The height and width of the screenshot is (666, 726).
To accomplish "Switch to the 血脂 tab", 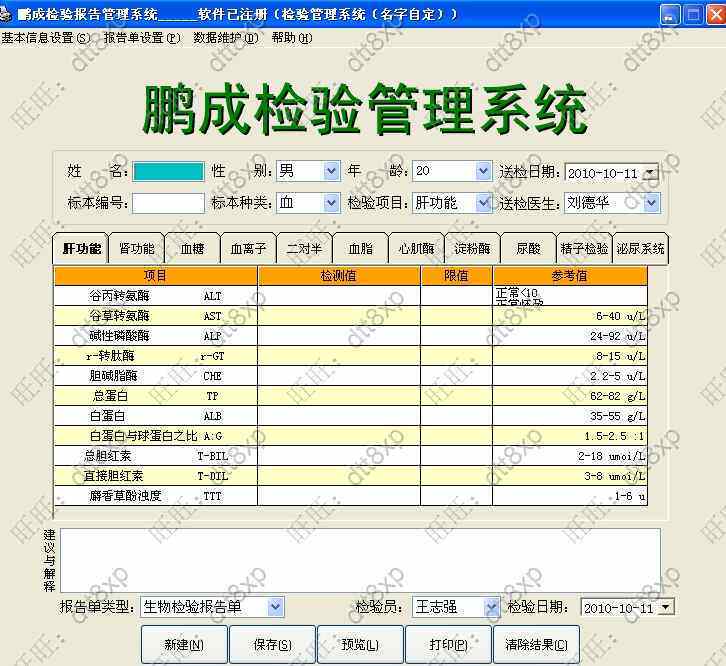I will tap(360, 249).
